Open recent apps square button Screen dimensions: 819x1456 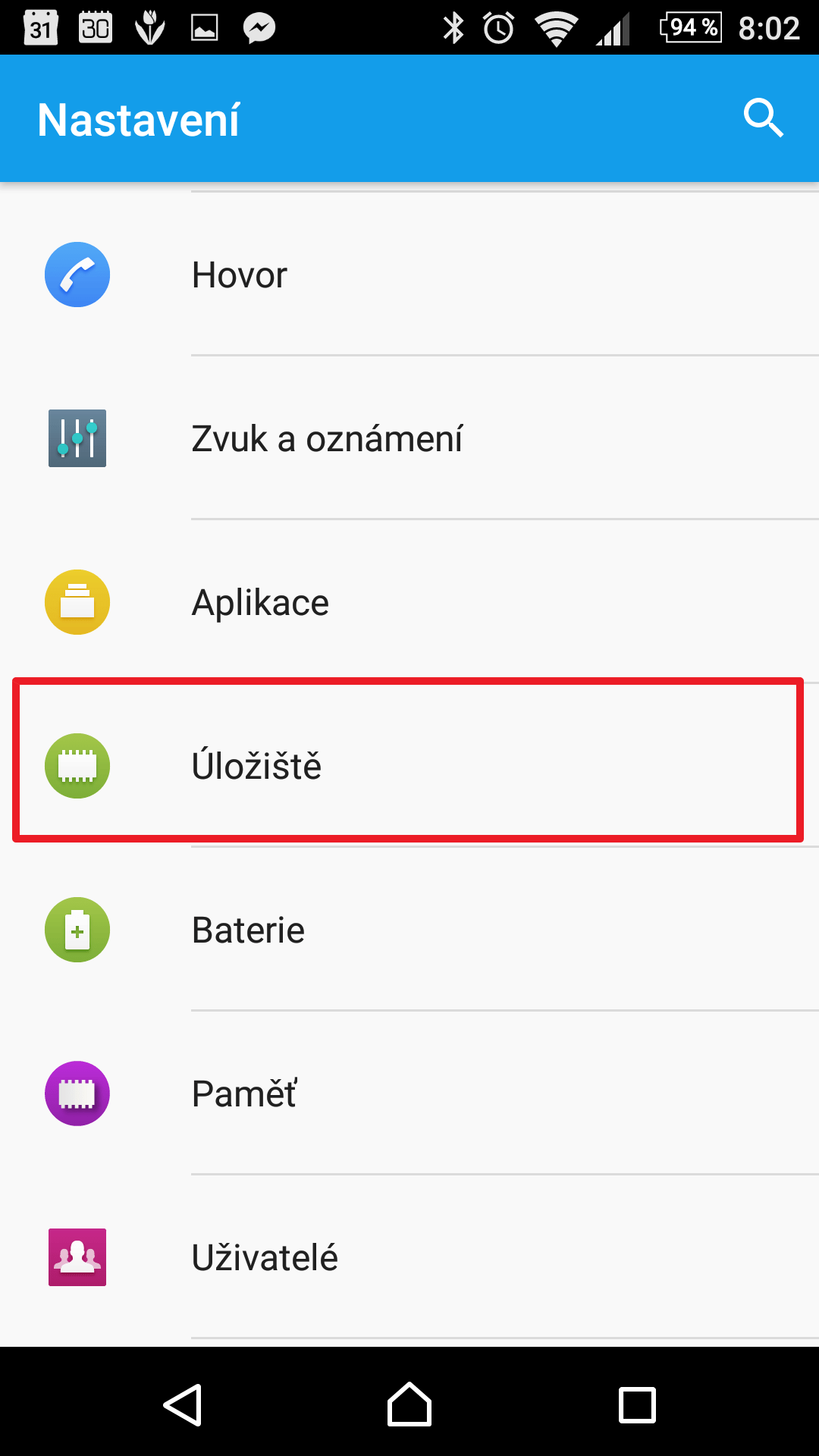point(637,1404)
